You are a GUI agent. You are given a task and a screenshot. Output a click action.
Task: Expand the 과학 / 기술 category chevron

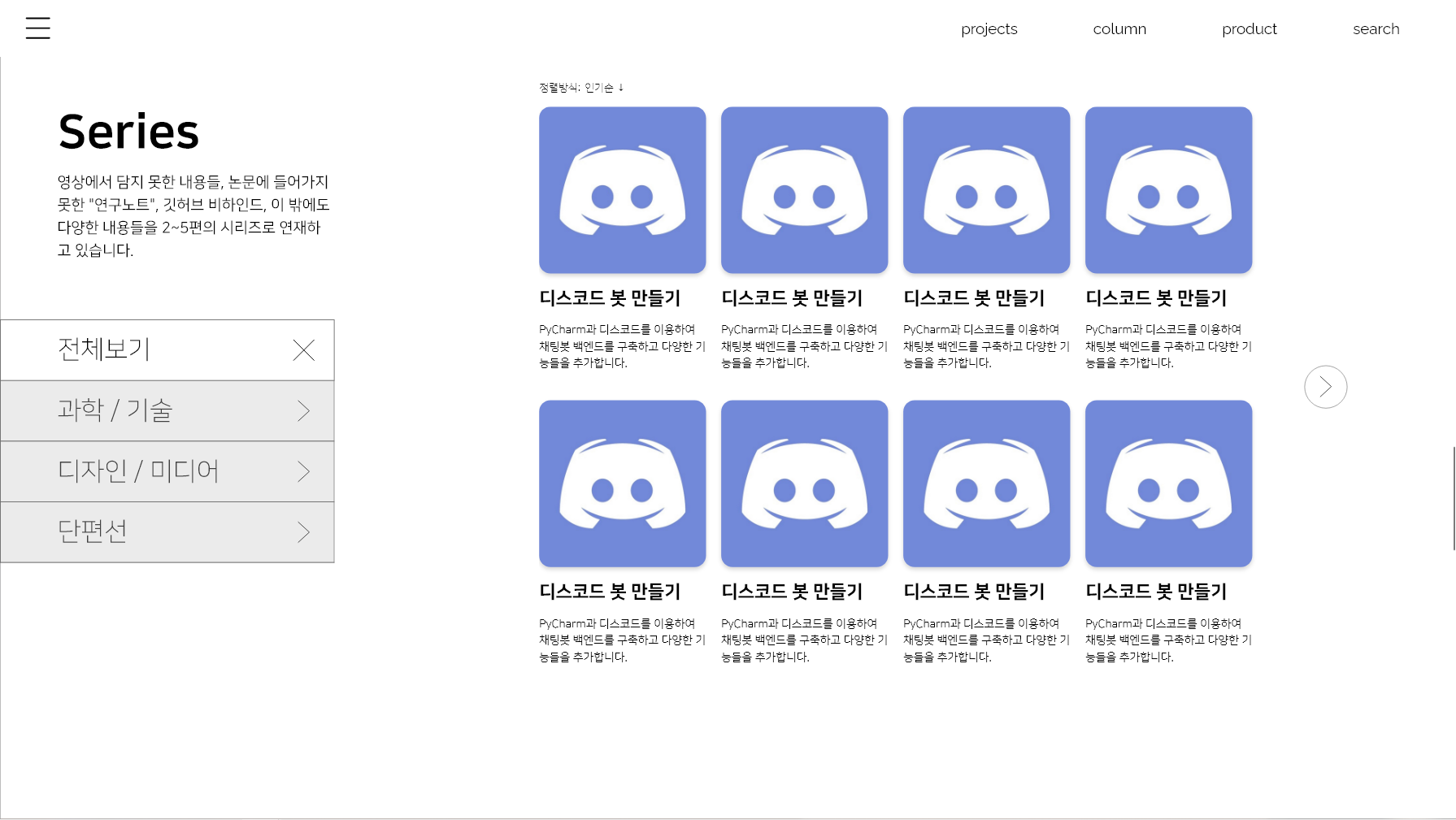304,411
